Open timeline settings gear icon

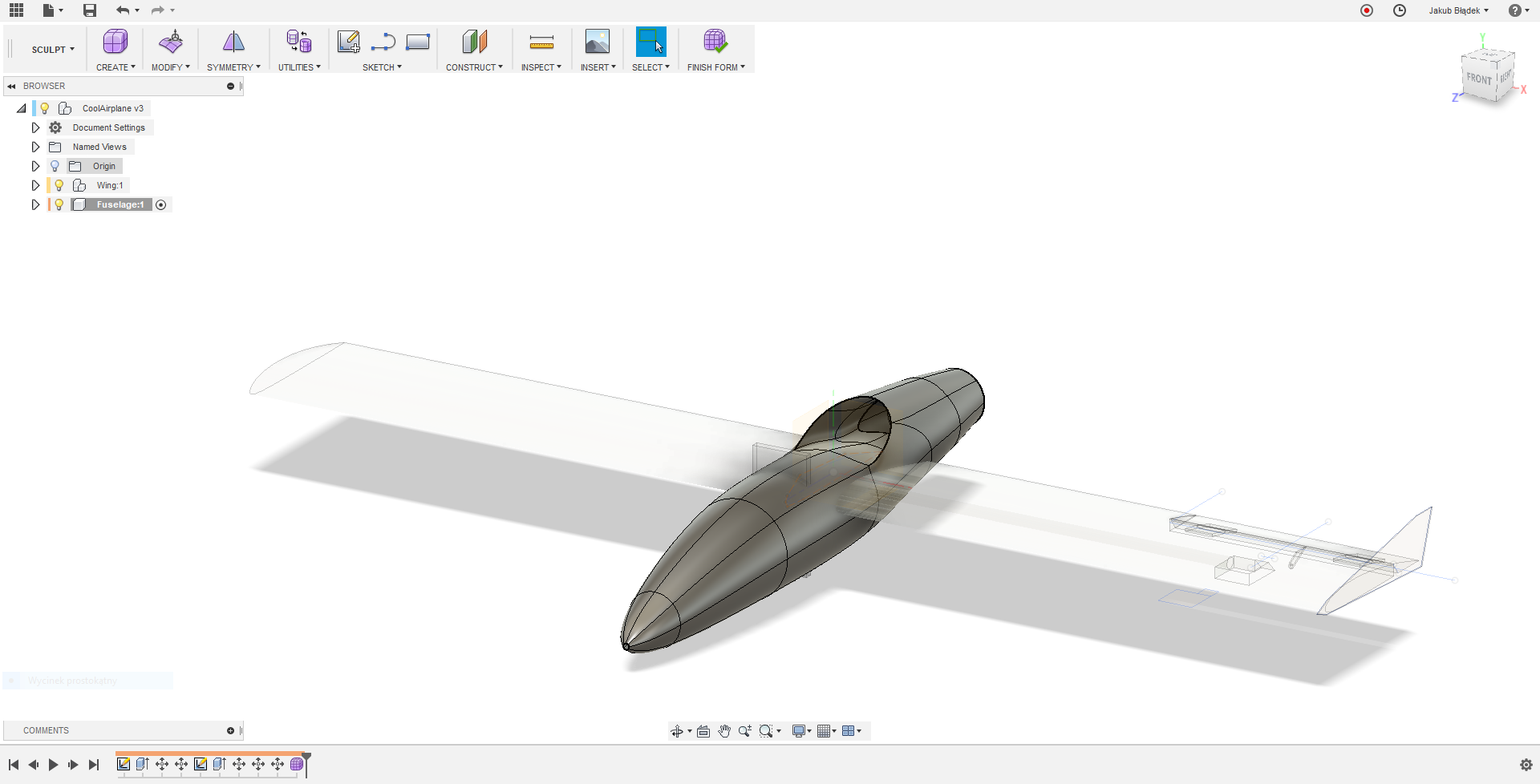(1526, 765)
